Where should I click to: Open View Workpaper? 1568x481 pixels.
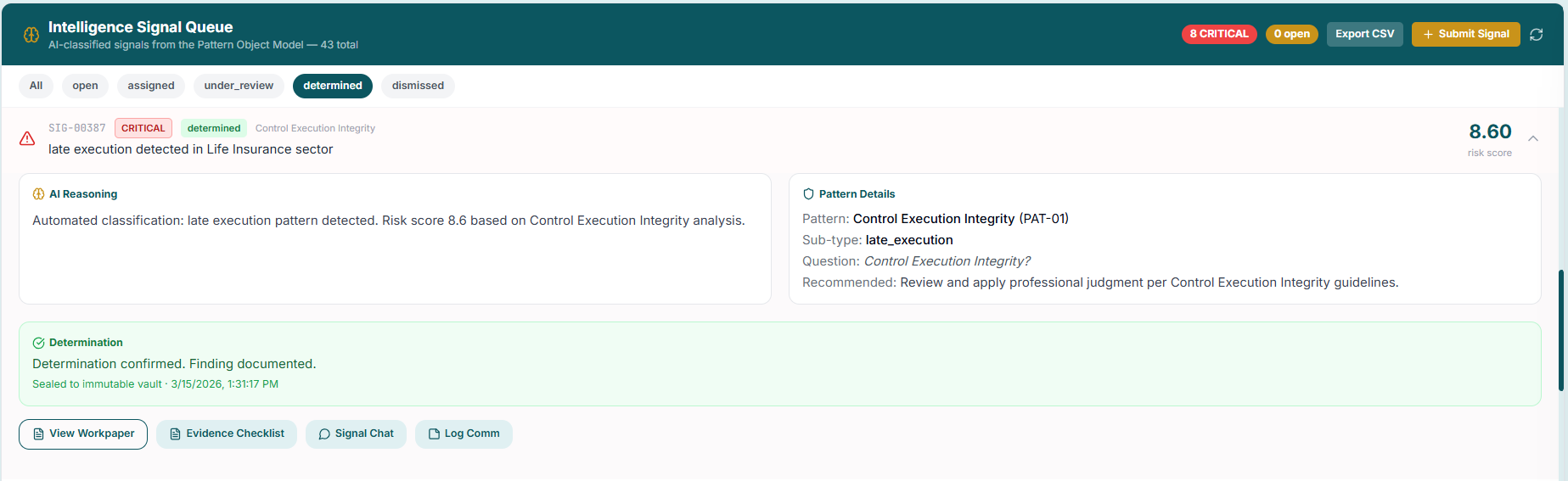(x=83, y=433)
